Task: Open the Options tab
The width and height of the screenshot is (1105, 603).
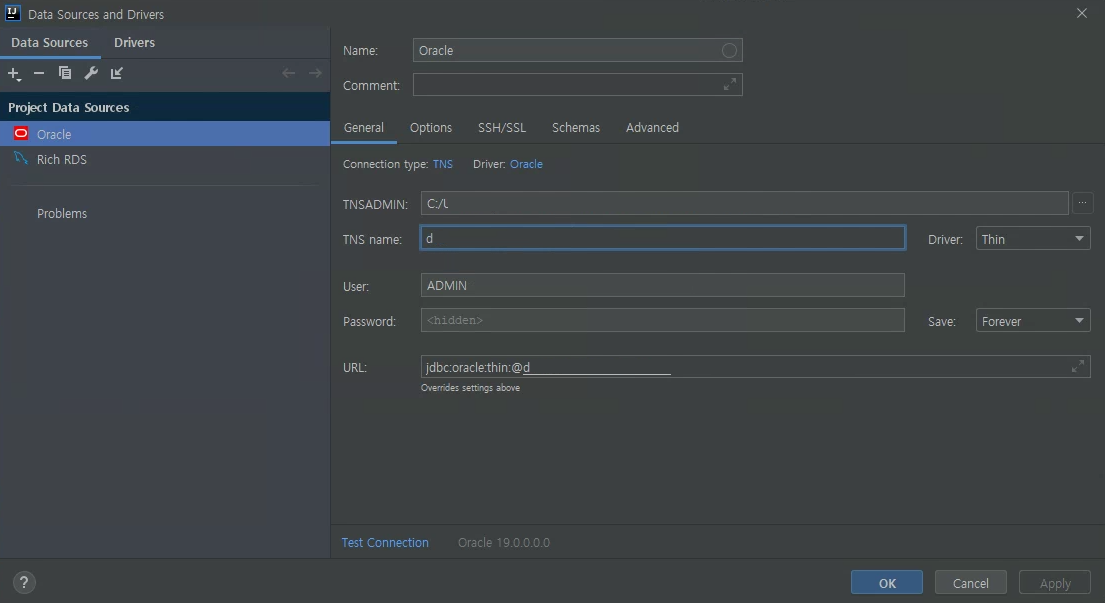Action: [x=431, y=128]
